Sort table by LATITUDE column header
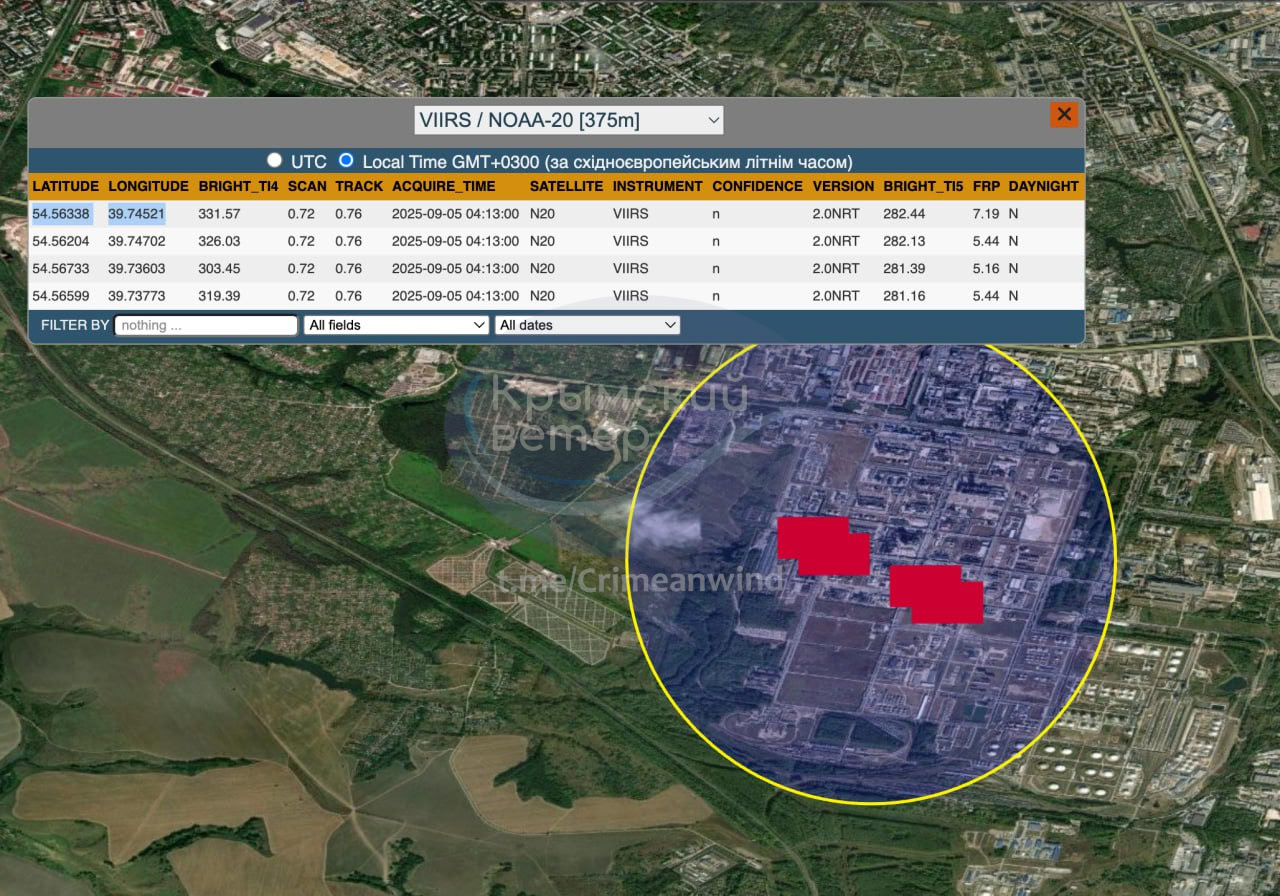1280x896 pixels. point(65,186)
